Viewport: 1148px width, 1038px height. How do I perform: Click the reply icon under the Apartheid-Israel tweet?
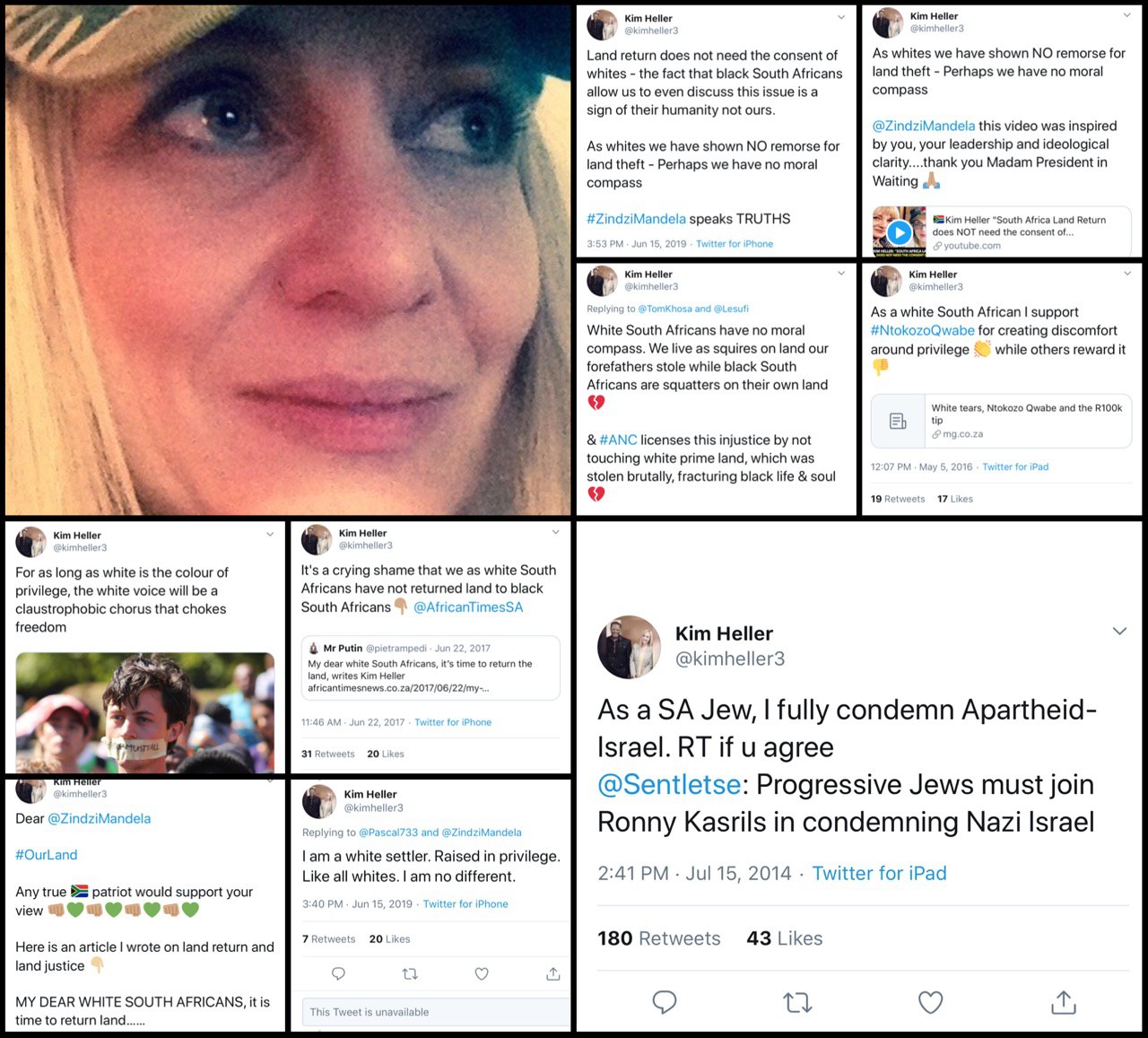[x=664, y=1001]
